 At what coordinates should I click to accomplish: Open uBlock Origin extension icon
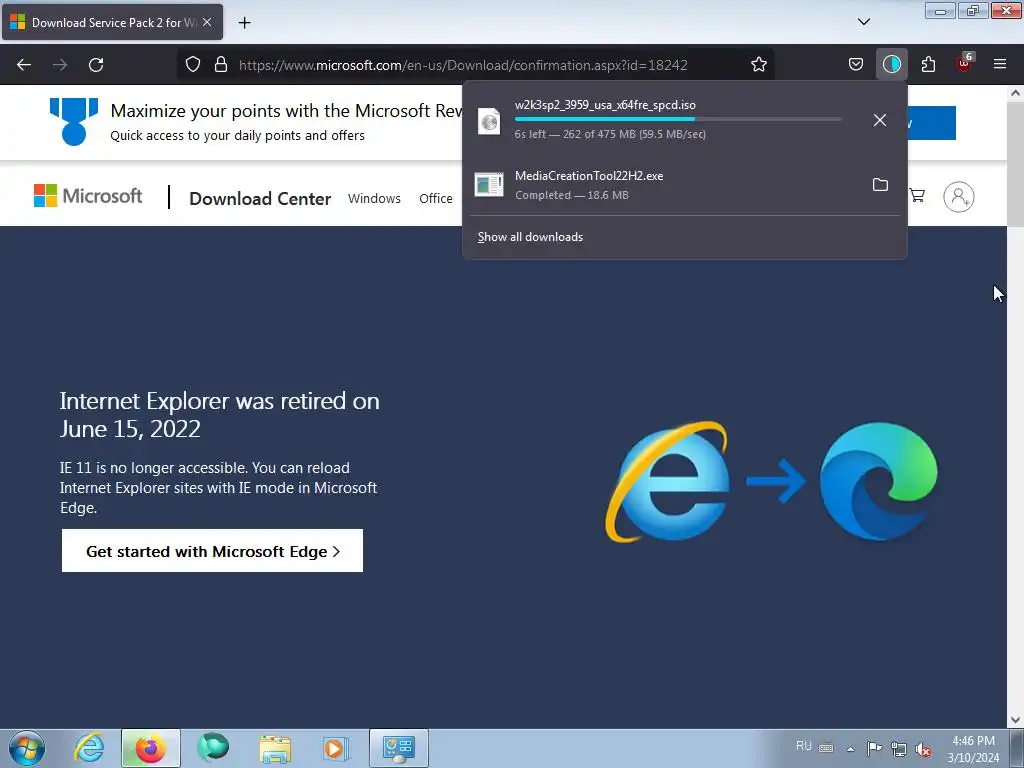tap(964, 64)
